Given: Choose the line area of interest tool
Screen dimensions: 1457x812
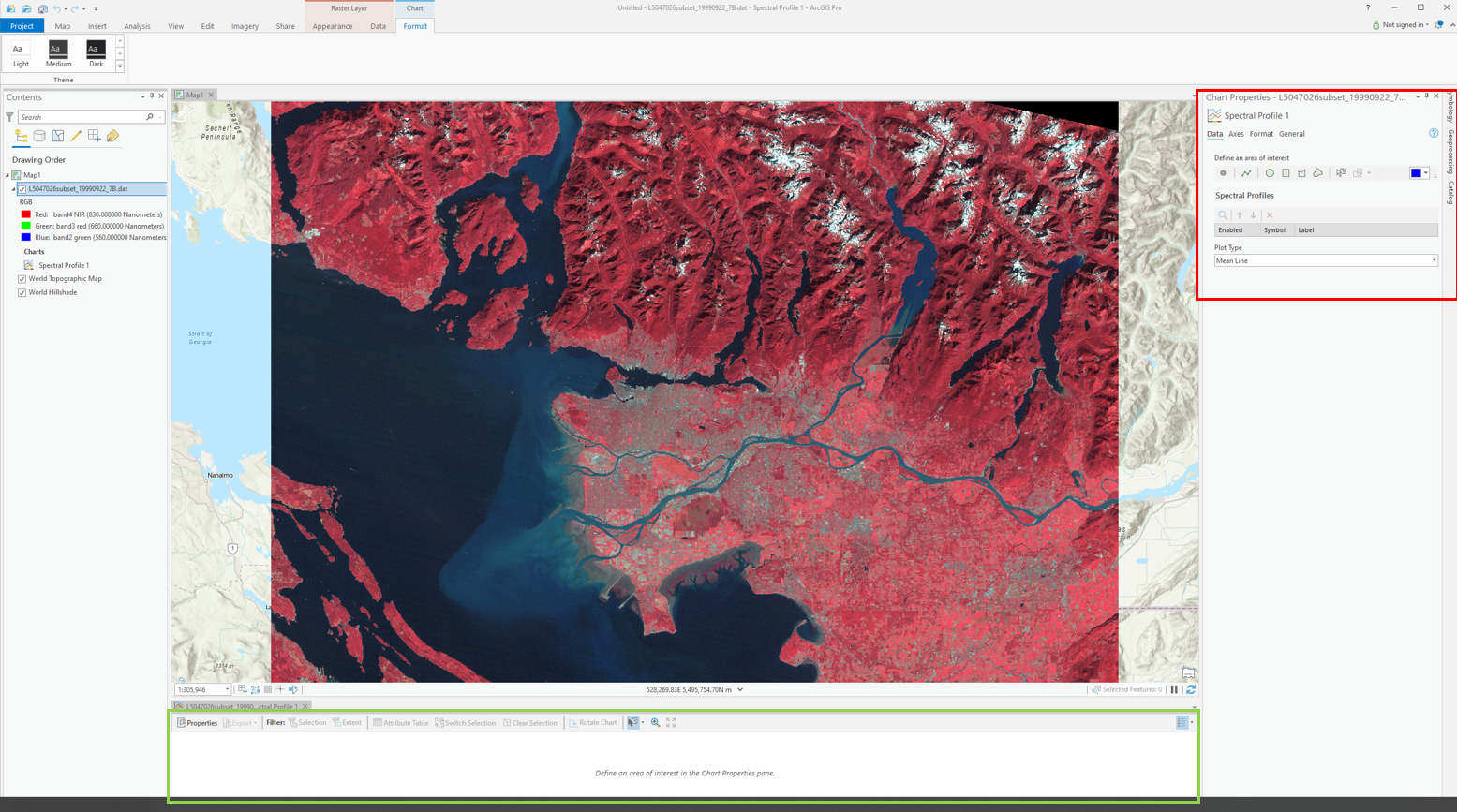Looking at the screenshot, I should pyautogui.click(x=1246, y=173).
